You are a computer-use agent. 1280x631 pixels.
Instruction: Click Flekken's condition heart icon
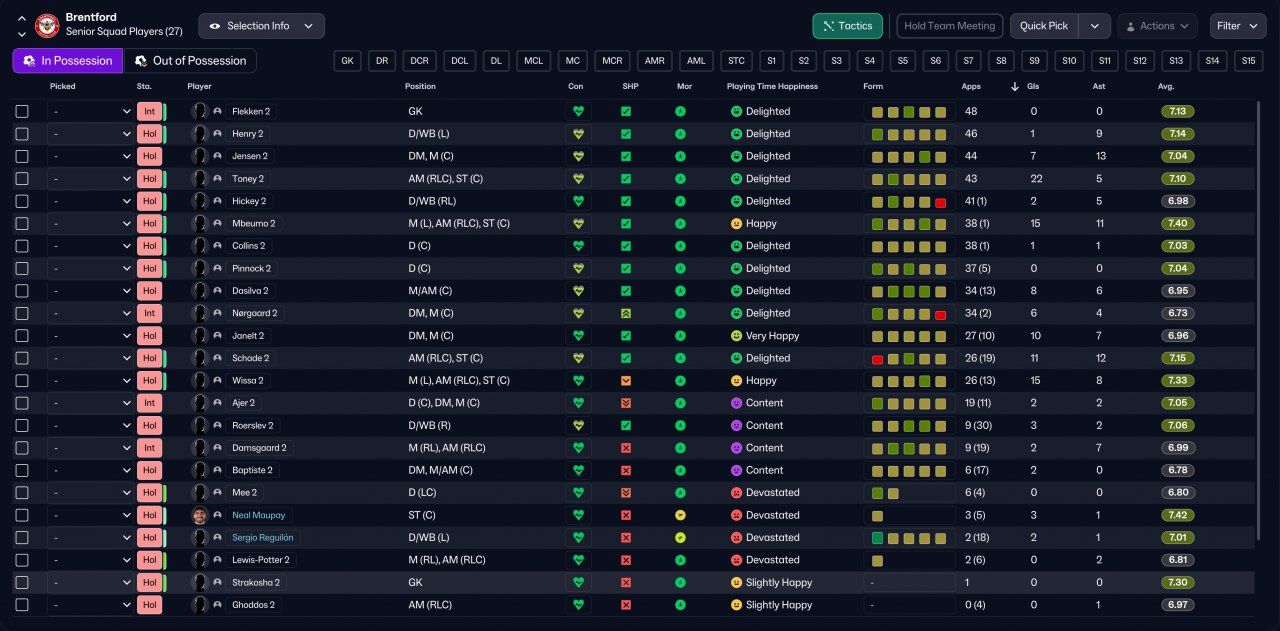pos(577,112)
